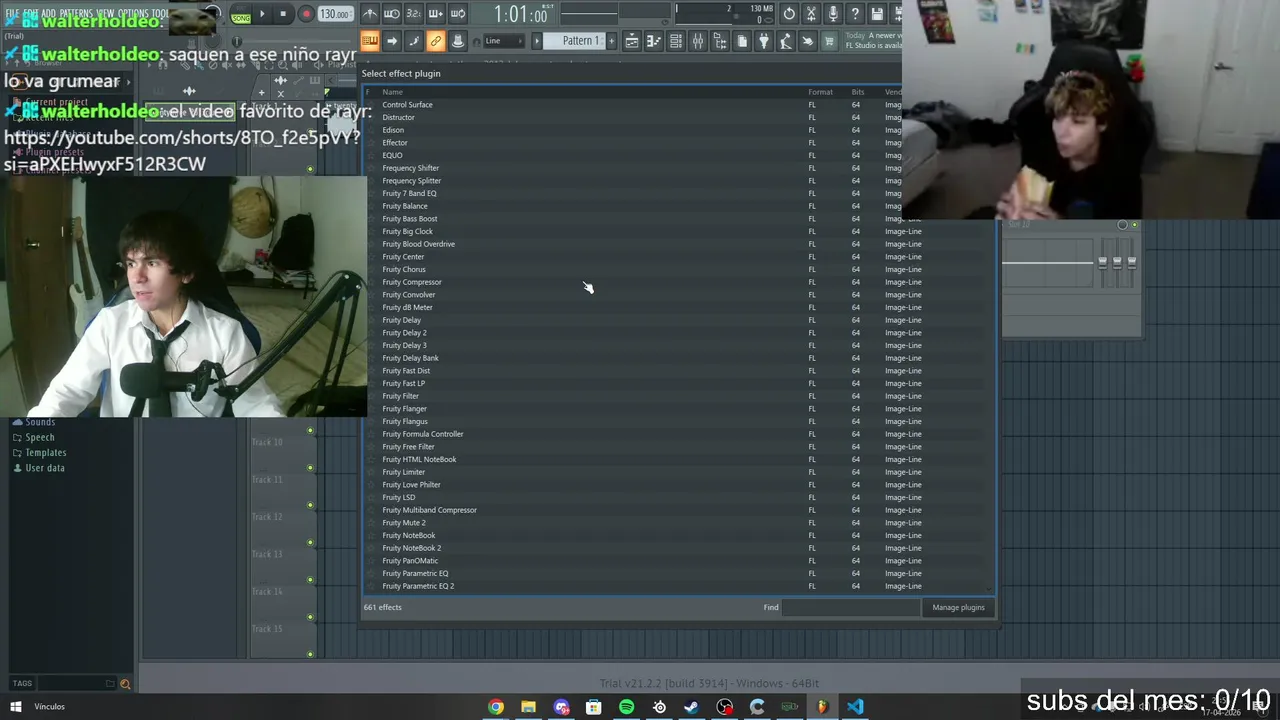Screen dimensions: 1280x720
Task: Toggle Song/Pattern mode switch
Action: tap(241, 15)
